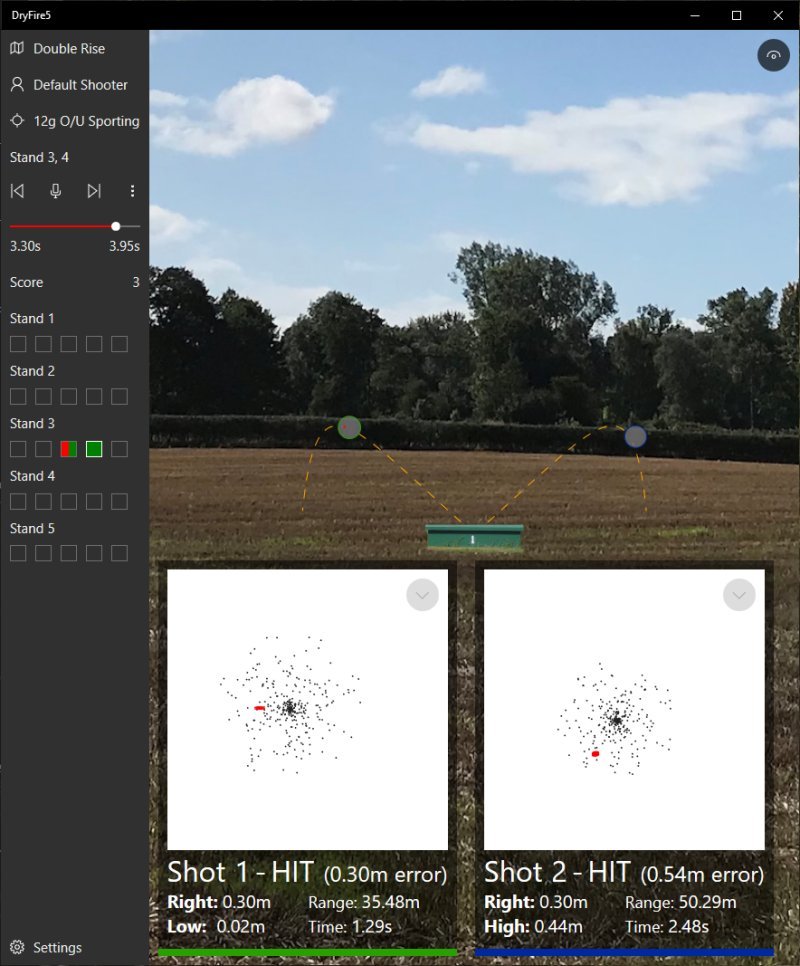Collapse the Shot 1 pattern panel
The image size is (800, 966).
(422, 595)
